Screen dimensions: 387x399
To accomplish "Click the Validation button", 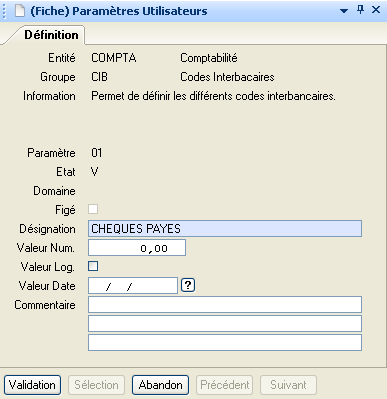I will click(x=32, y=385).
